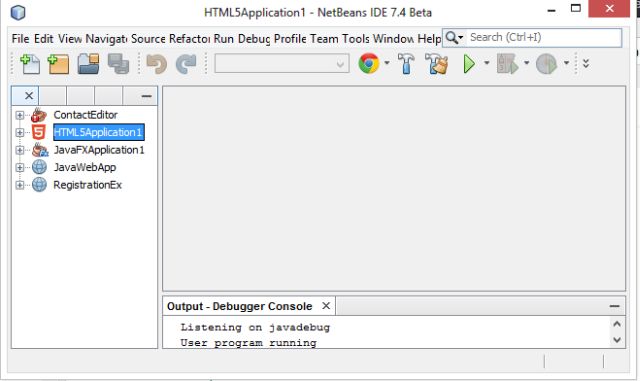Expand the HTML5Application1 project node
This screenshot has width=640, height=381.
click(20, 132)
